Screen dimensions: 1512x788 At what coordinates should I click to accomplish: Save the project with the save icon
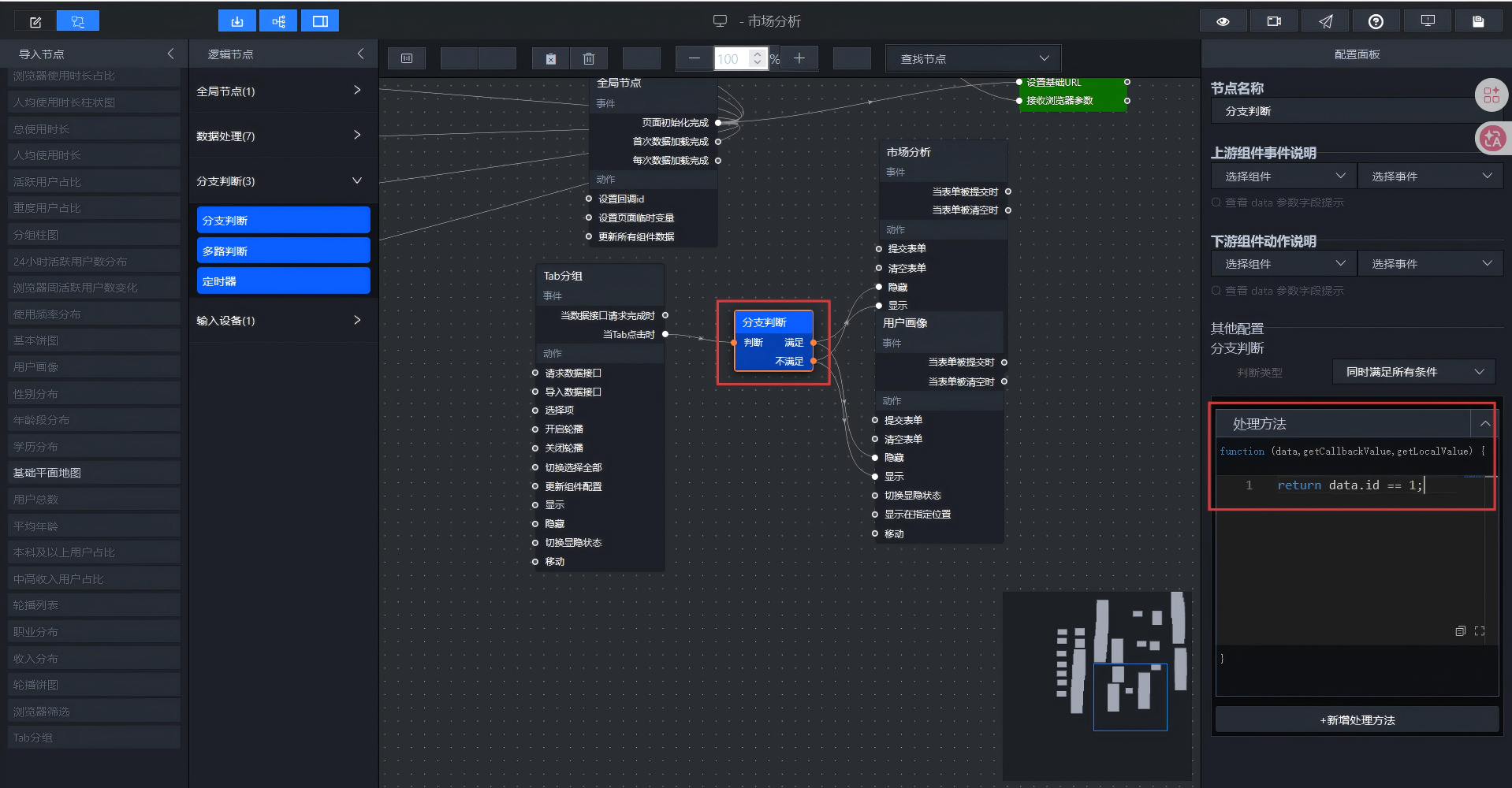tap(1478, 21)
